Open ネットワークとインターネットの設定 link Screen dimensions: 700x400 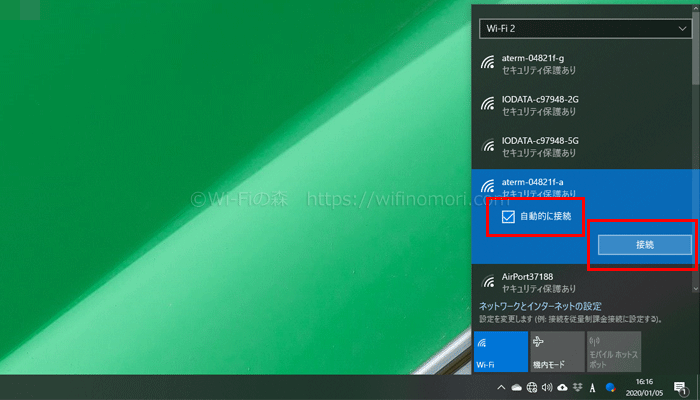point(540,307)
